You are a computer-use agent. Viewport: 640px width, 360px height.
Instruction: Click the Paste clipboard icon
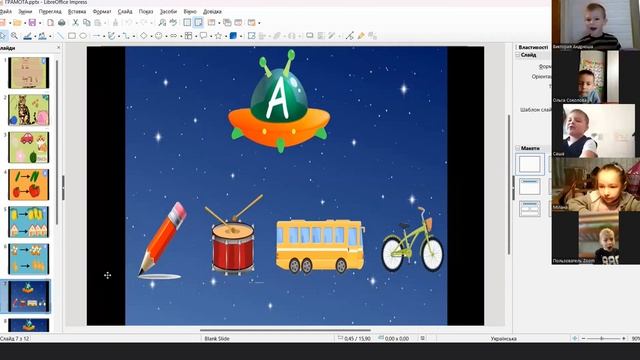coord(98,23)
